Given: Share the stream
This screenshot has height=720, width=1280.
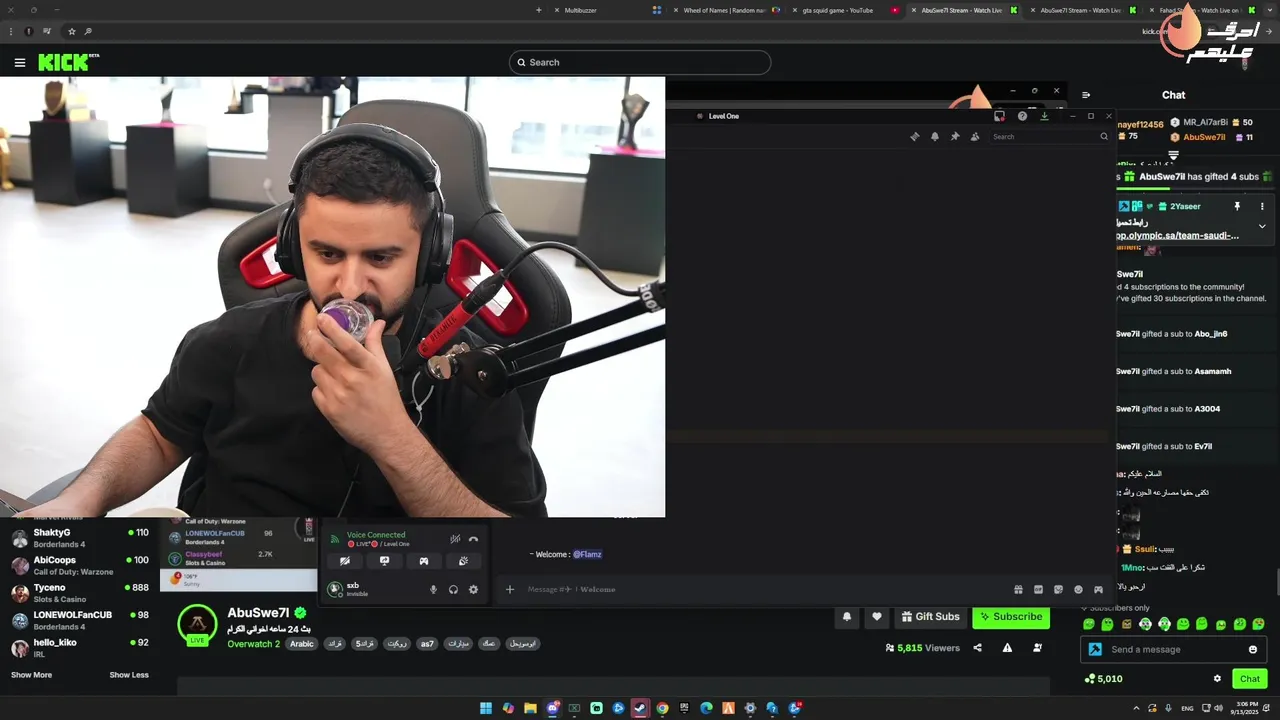Looking at the screenshot, I should [977, 648].
